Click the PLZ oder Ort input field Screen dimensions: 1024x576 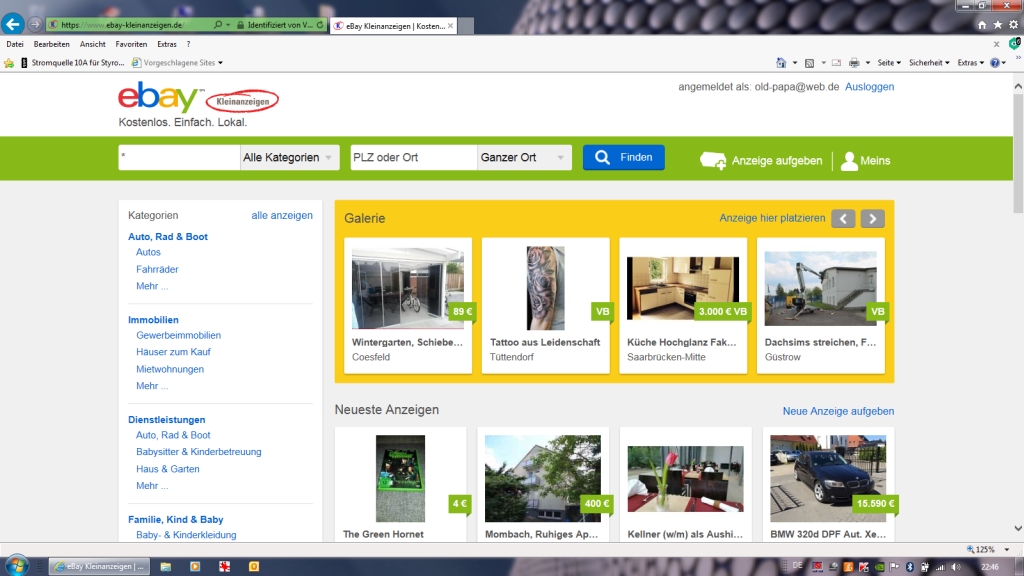pyautogui.click(x=413, y=157)
